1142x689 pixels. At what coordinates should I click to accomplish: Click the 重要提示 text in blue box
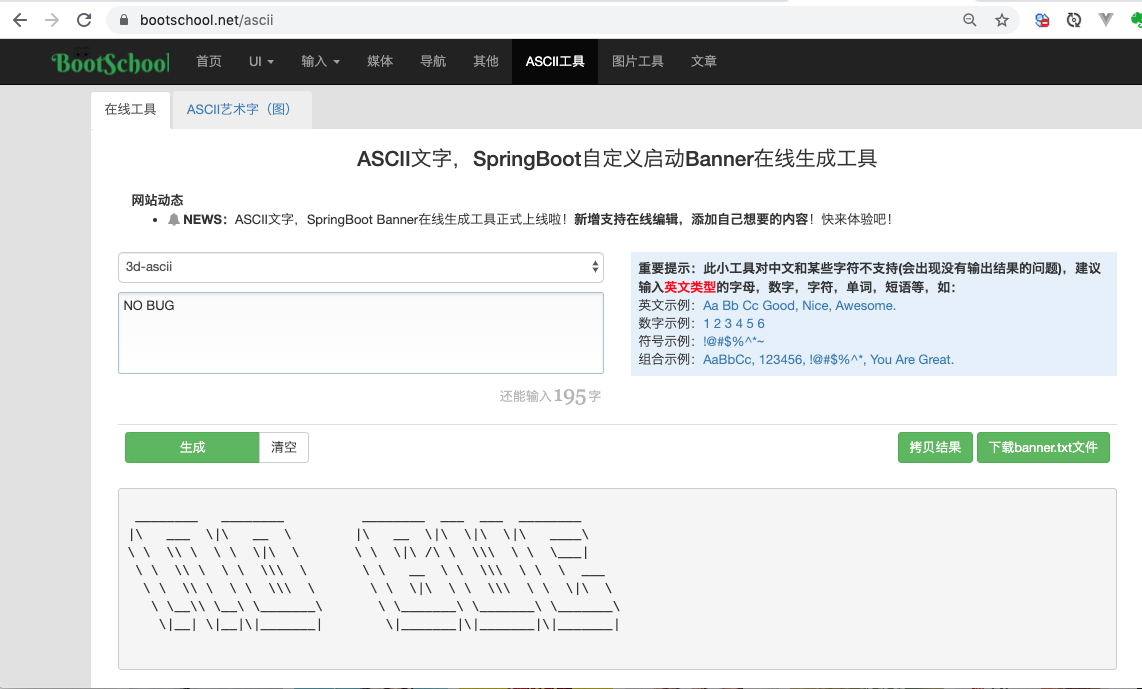(x=667, y=269)
